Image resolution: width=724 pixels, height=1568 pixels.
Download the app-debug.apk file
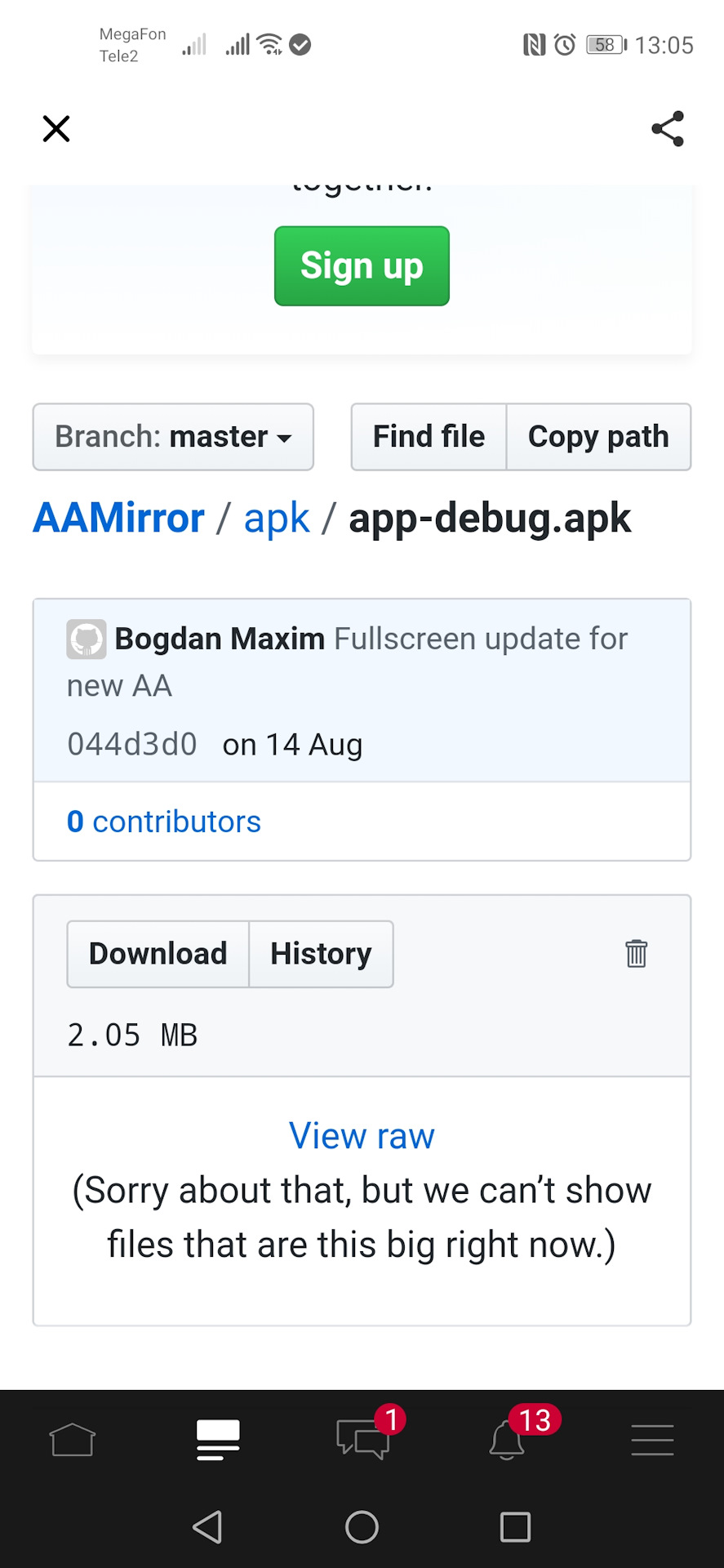click(x=158, y=954)
